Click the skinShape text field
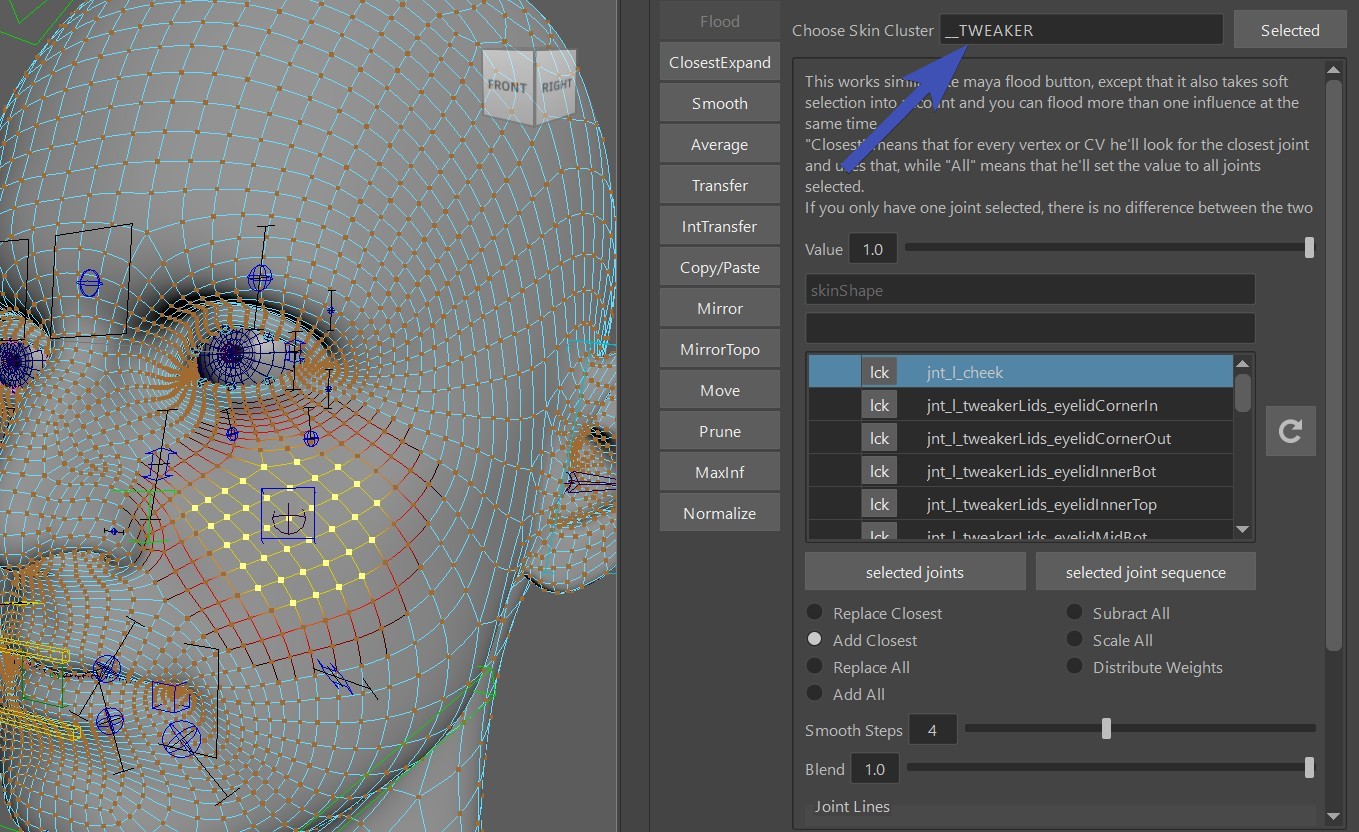 click(x=1030, y=290)
